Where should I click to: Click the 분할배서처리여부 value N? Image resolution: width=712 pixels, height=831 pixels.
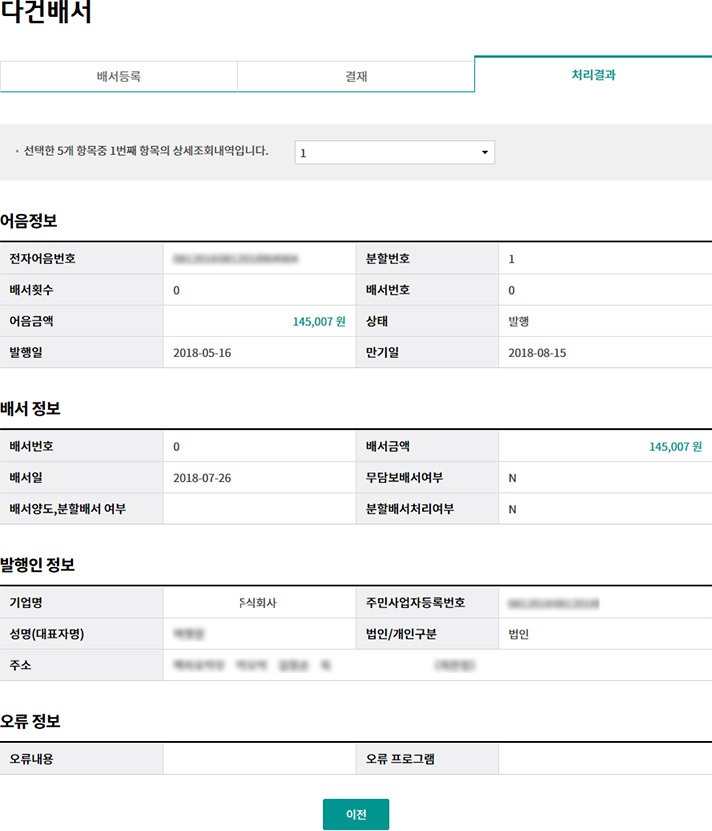point(513,509)
